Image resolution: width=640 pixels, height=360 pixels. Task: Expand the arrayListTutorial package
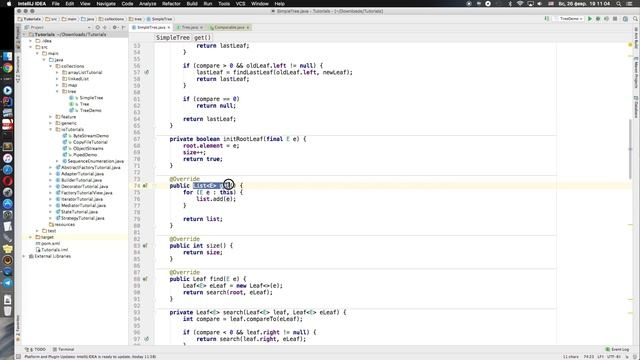click(x=58, y=73)
